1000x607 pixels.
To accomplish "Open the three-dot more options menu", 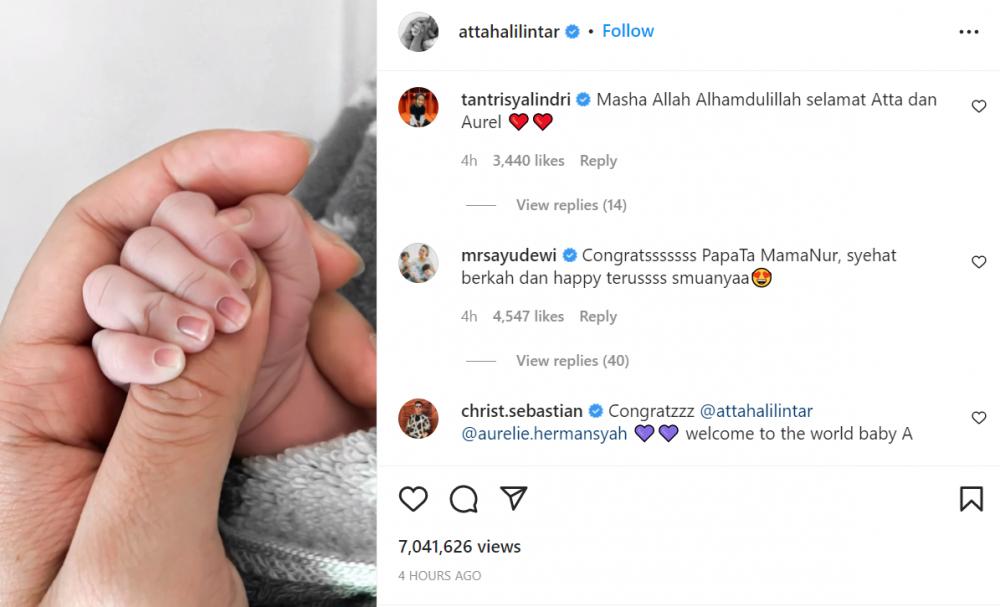I will click(x=969, y=32).
